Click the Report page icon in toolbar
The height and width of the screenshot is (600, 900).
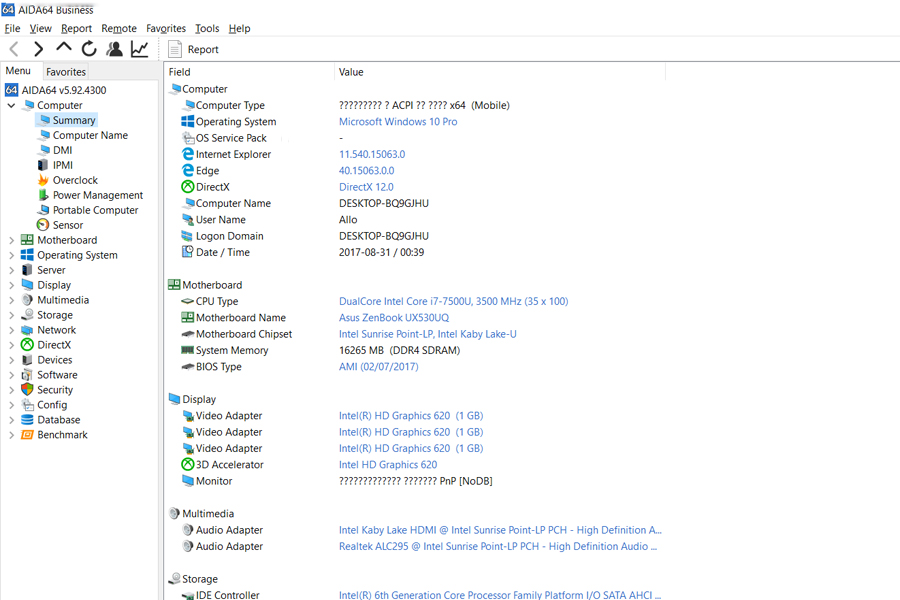pyautogui.click(x=175, y=49)
